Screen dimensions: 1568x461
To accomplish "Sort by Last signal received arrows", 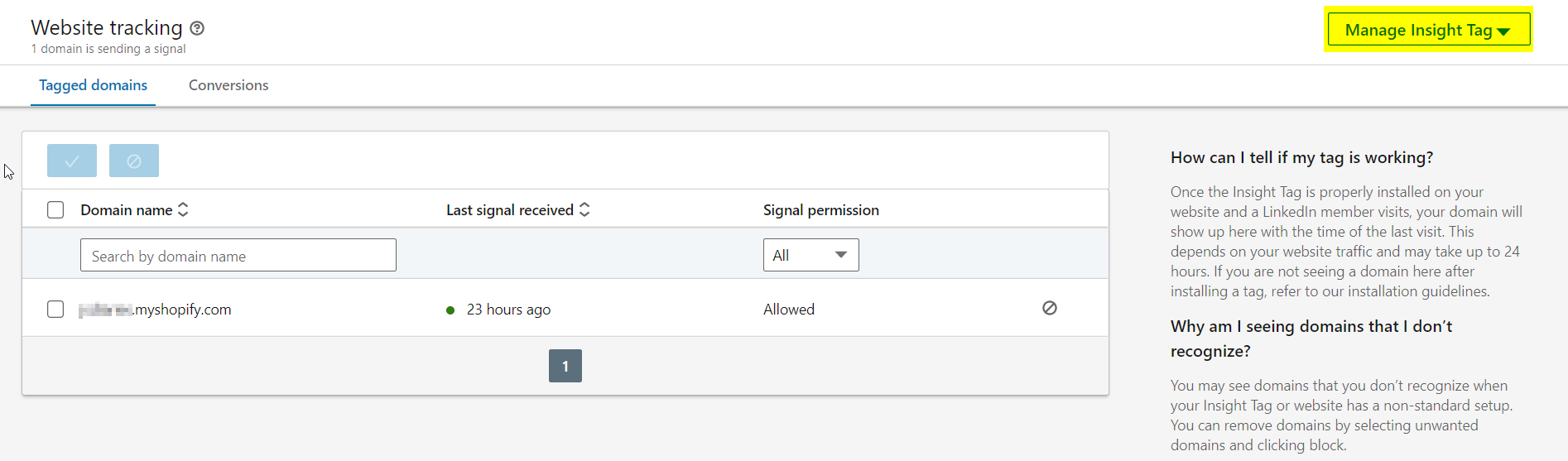I will pyautogui.click(x=584, y=210).
